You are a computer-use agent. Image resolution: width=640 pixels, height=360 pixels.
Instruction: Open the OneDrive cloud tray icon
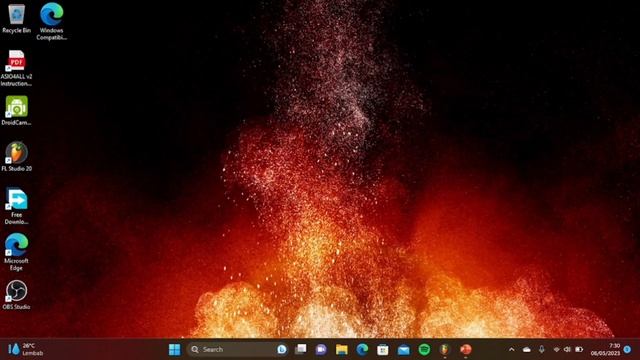click(527, 349)
